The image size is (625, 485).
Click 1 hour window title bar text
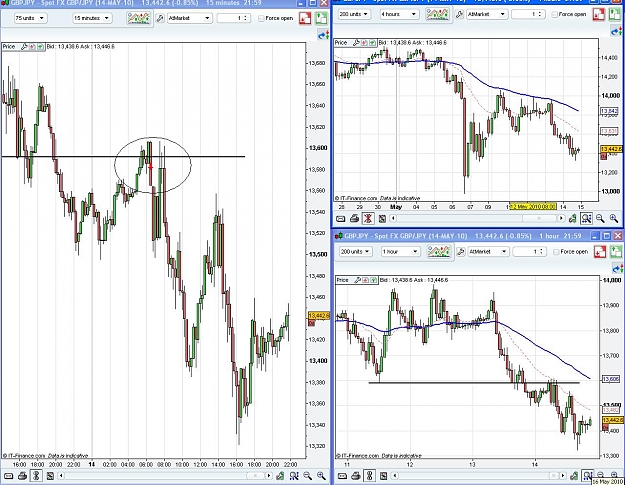tap(462, 236)
